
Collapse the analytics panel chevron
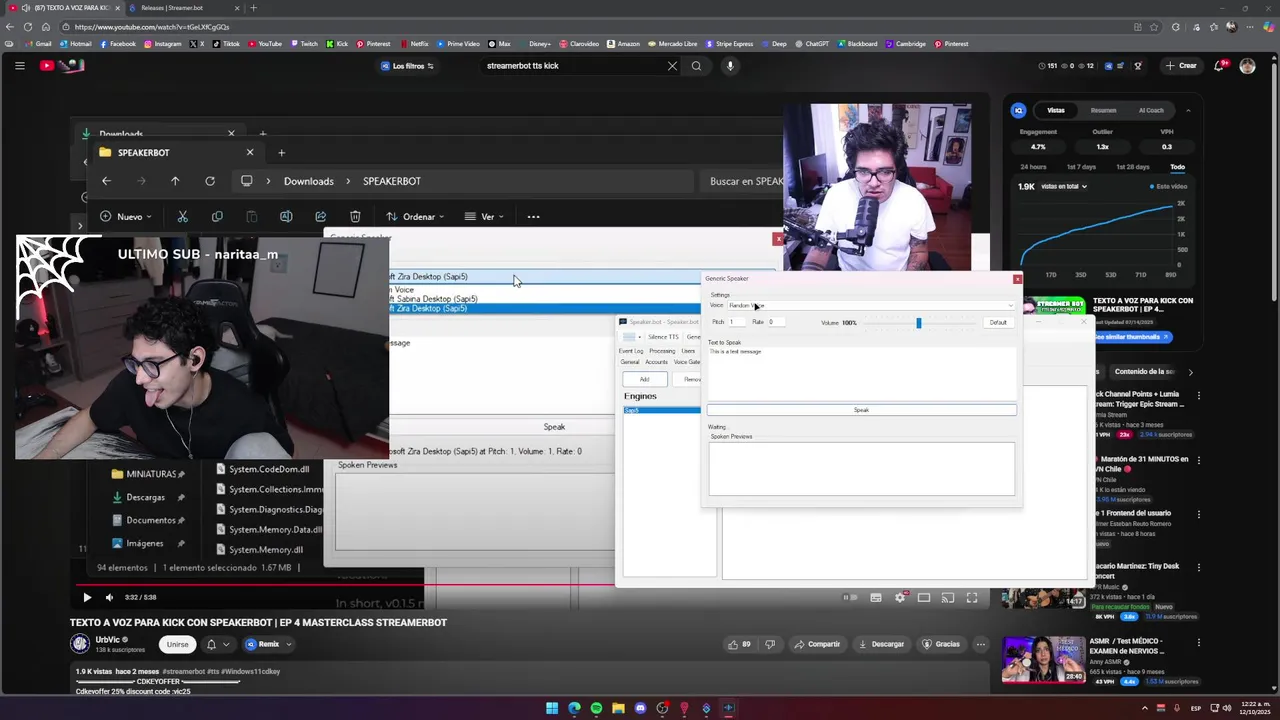[1188, 110]
